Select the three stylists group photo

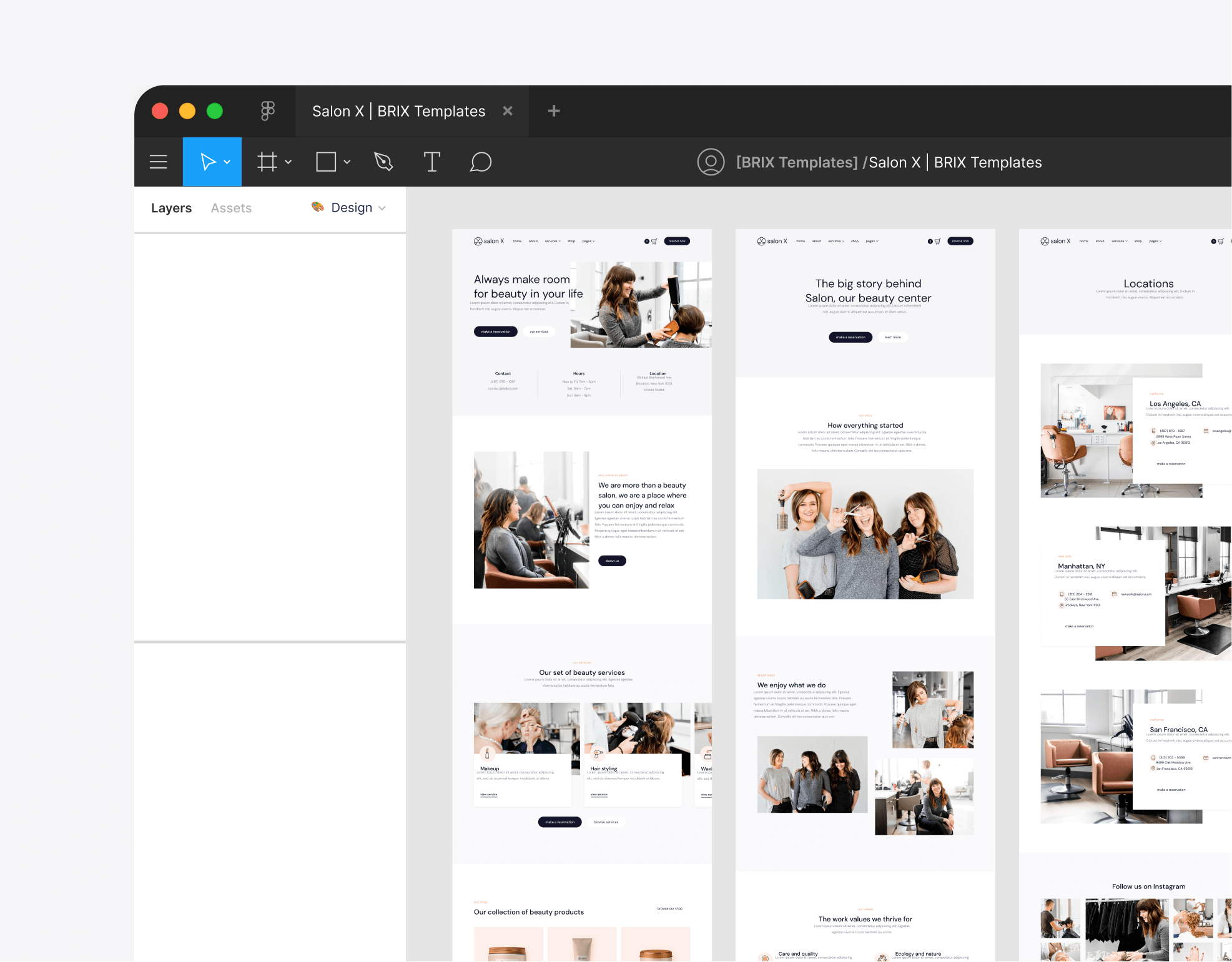[x=865, y=534]
